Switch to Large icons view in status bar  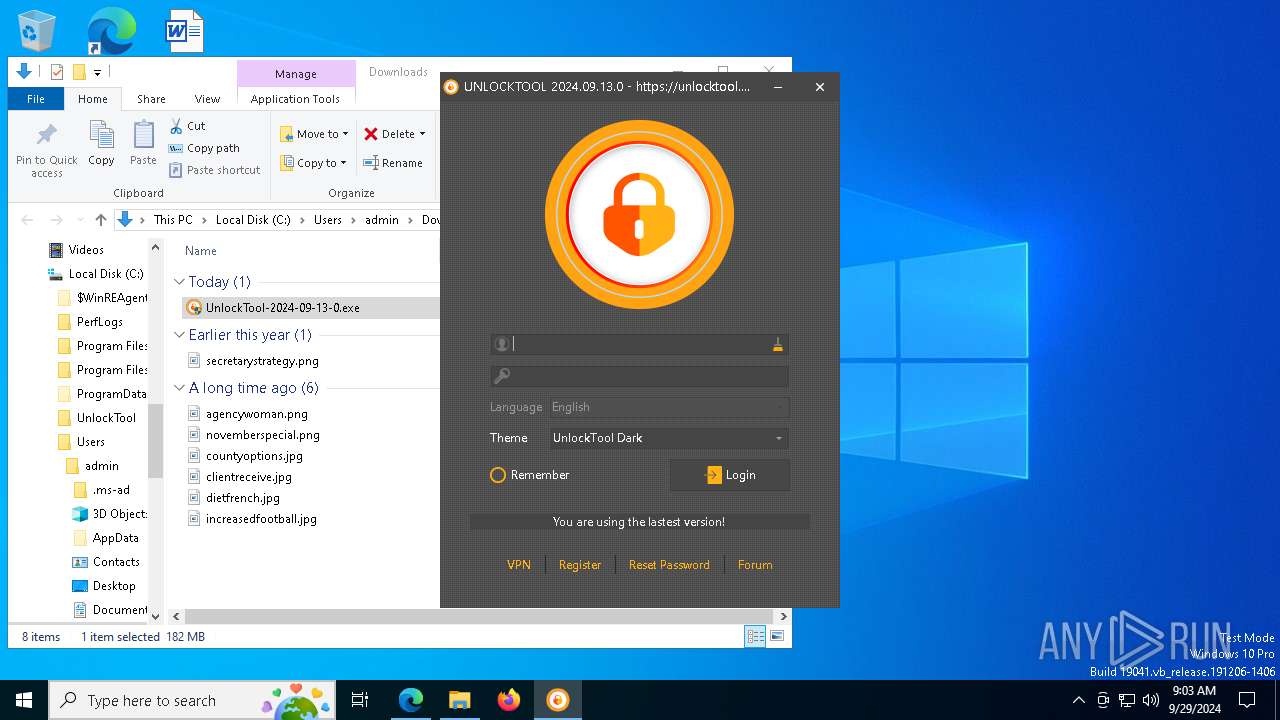click(776, 636)
